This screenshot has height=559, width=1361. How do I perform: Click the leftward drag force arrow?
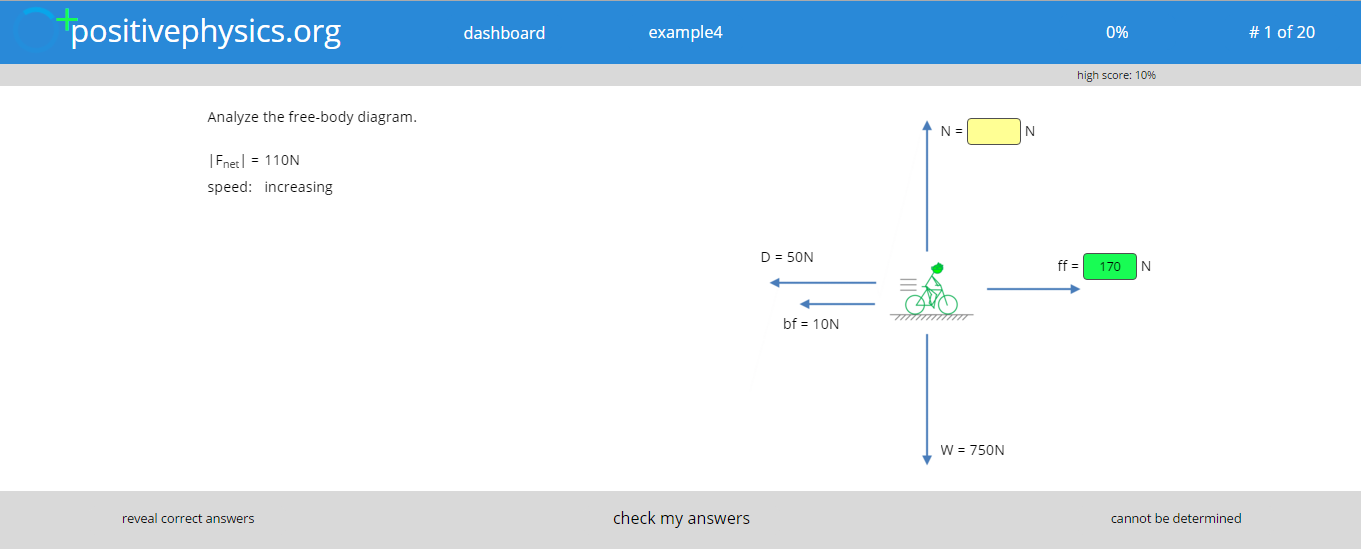822,283
